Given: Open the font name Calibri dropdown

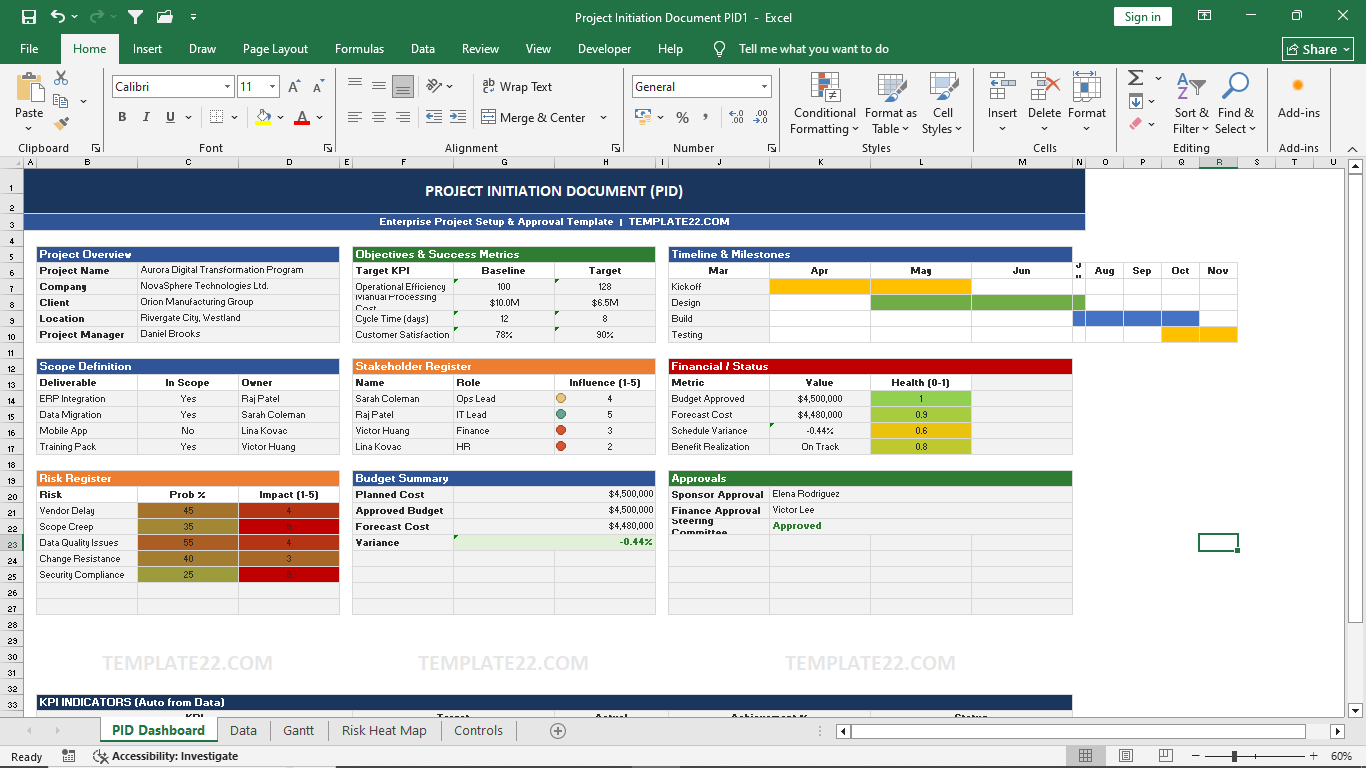Looking at the screenshot, I should 227,87.
